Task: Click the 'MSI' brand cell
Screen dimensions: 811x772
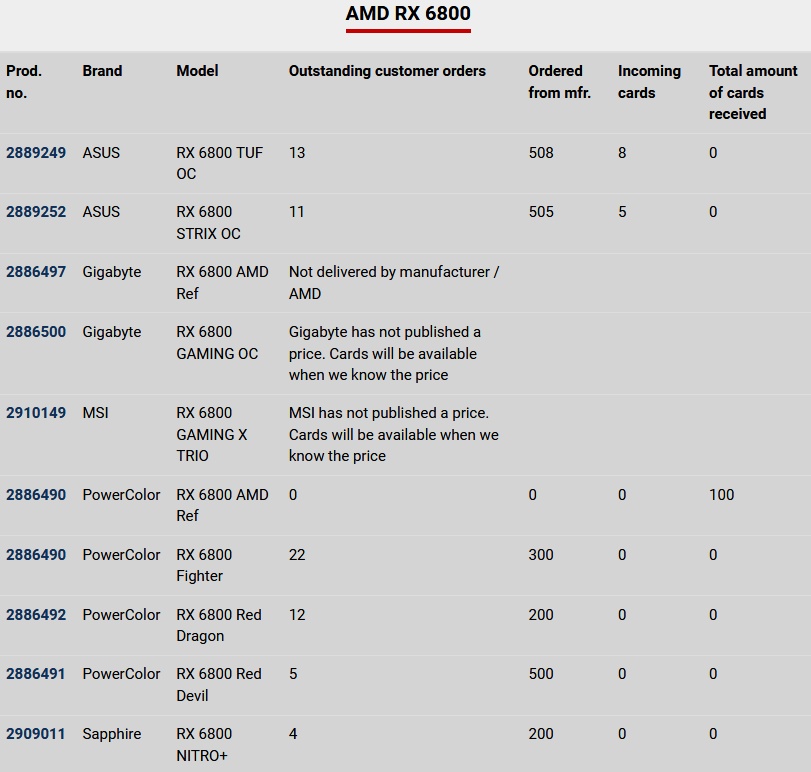Action: point(95,413)
